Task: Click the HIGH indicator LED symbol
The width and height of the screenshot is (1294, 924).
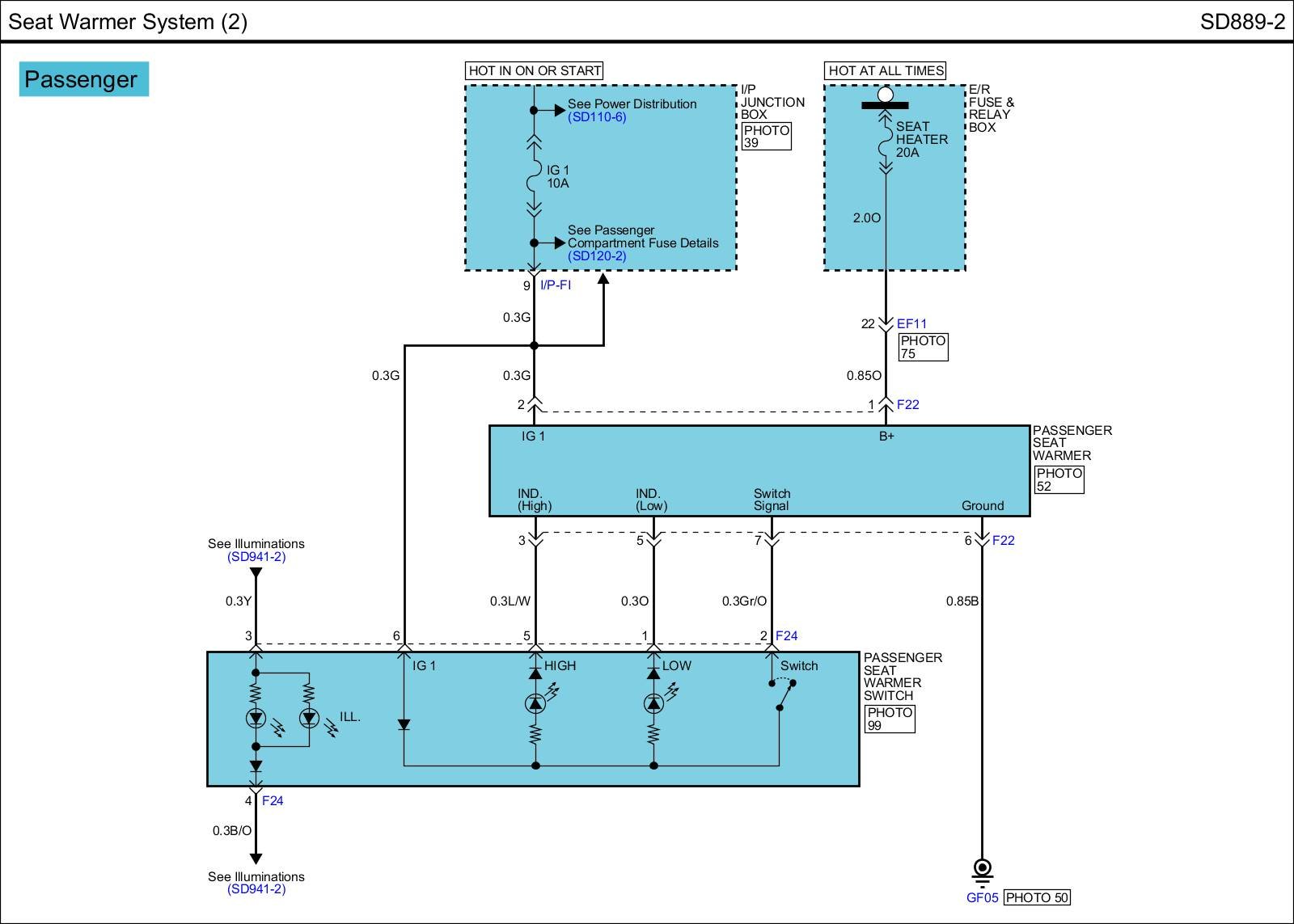Action: click(535, 703)
